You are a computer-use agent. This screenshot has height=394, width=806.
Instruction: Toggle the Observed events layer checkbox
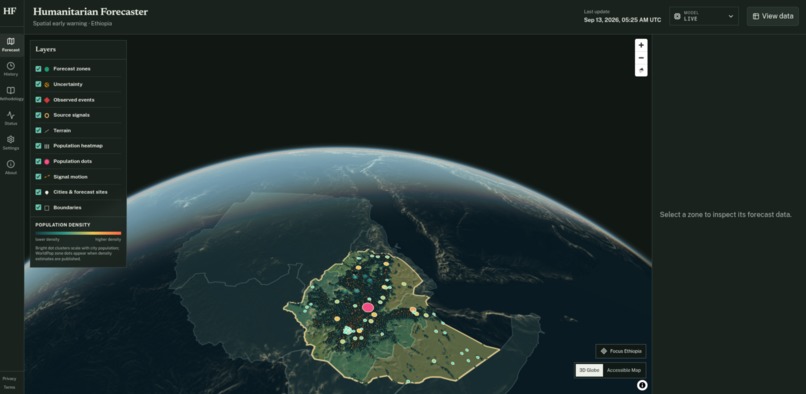click(38, 100)
